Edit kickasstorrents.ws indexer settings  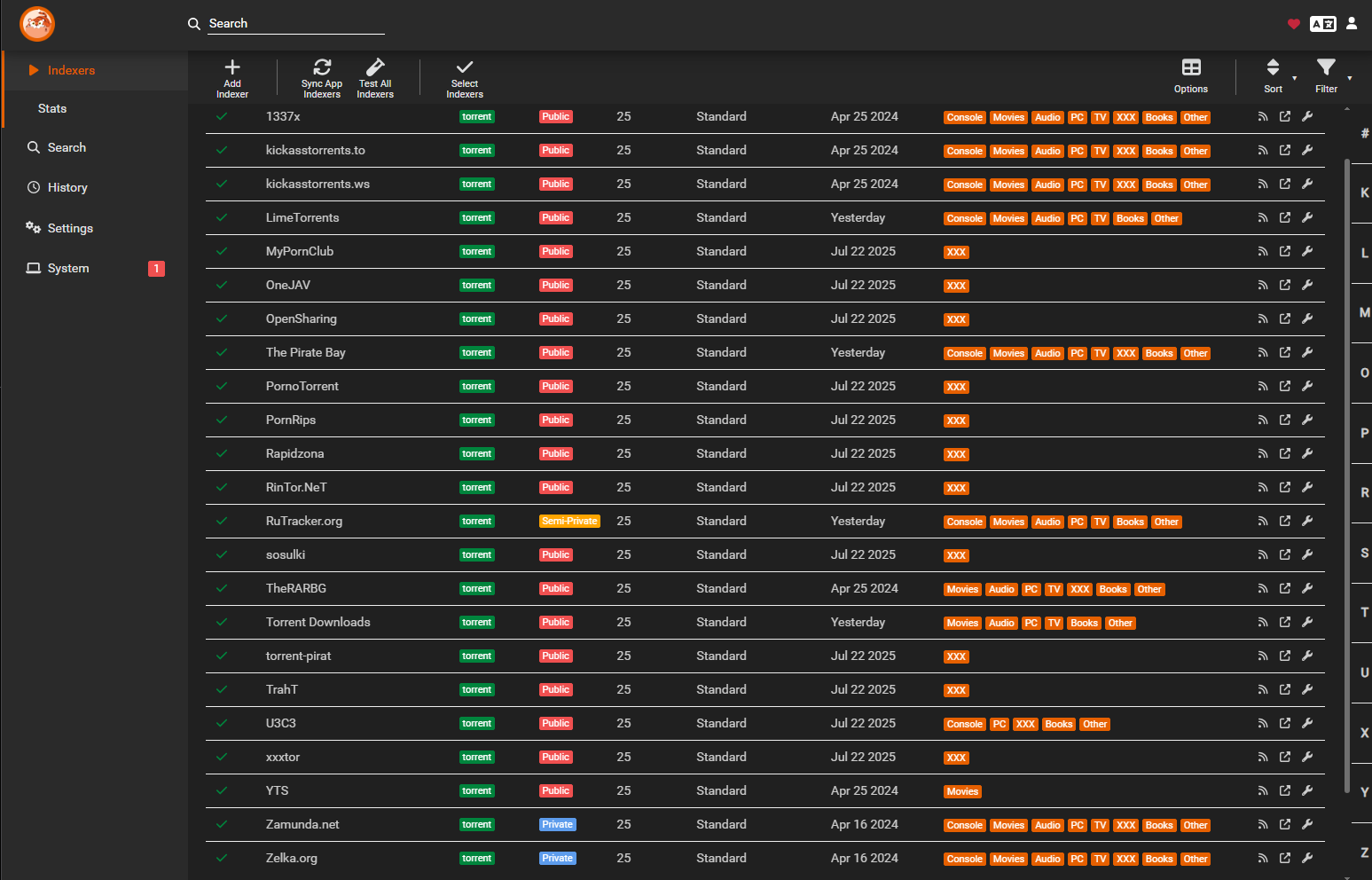point(1307,184)
